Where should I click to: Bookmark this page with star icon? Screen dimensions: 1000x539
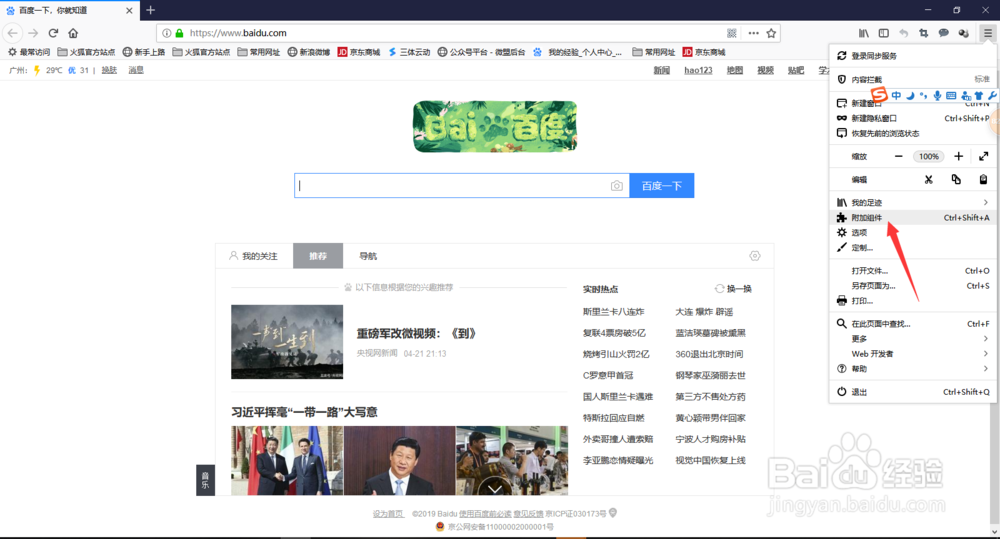[771, 33]
